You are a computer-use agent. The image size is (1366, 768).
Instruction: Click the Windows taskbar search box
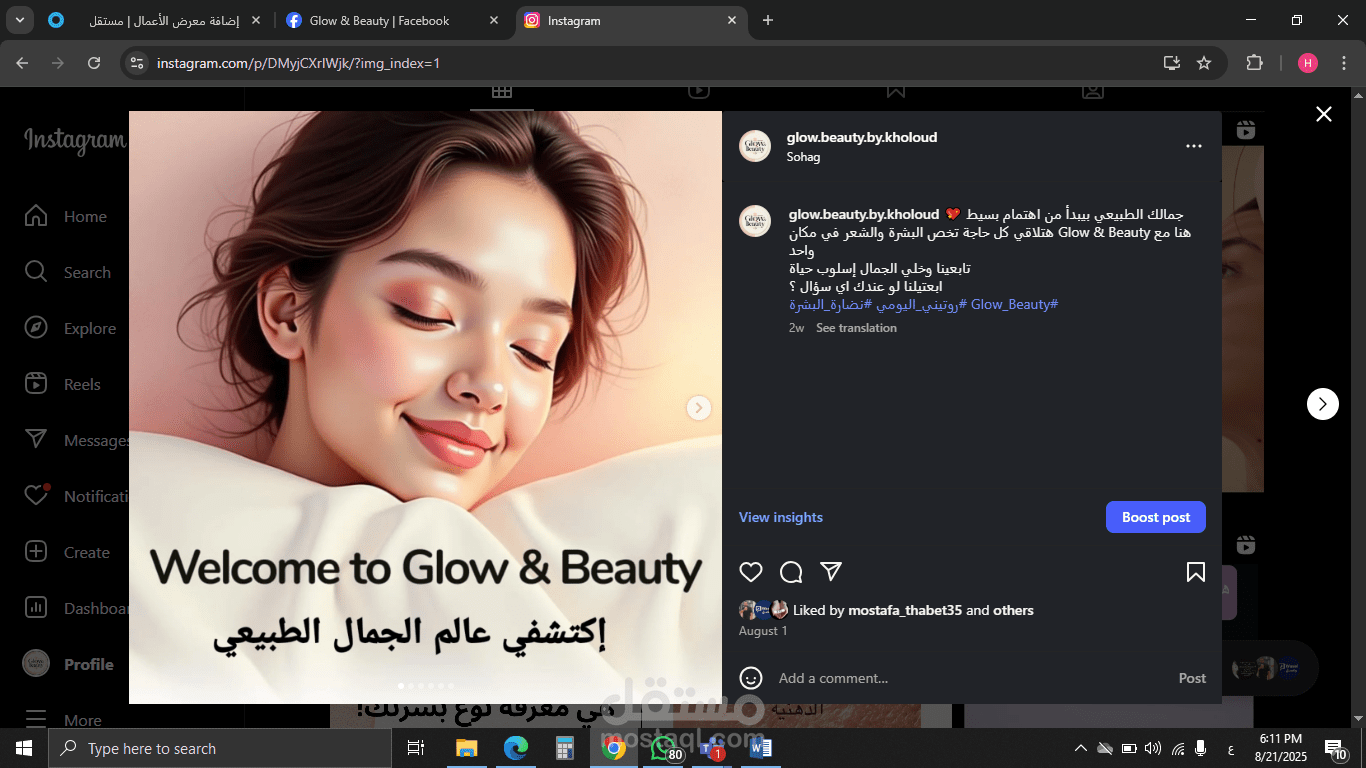220,748
